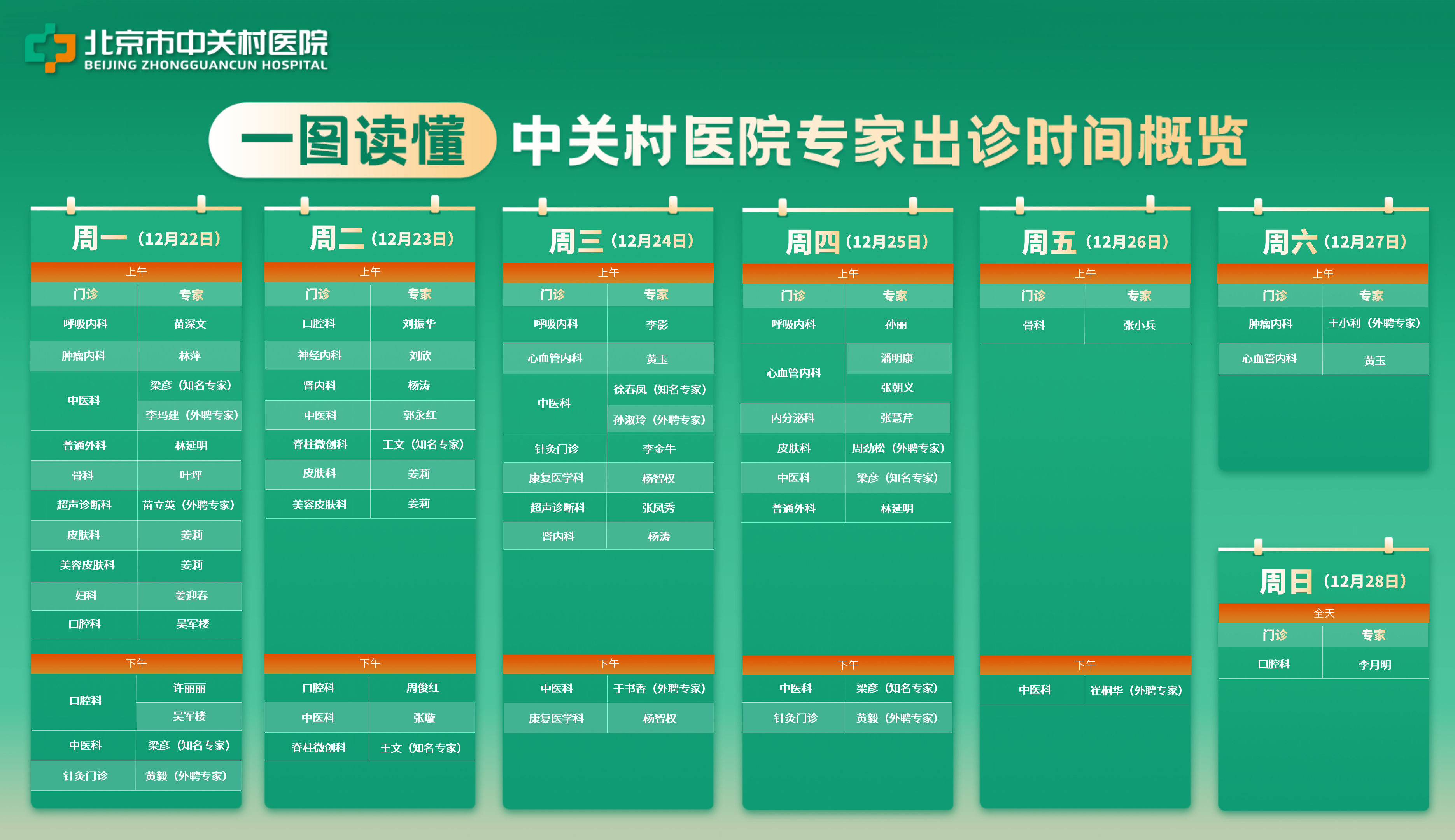Select the 周一 (12月22日) header
Screen dimensions: 1455x840
click(146, 238)
